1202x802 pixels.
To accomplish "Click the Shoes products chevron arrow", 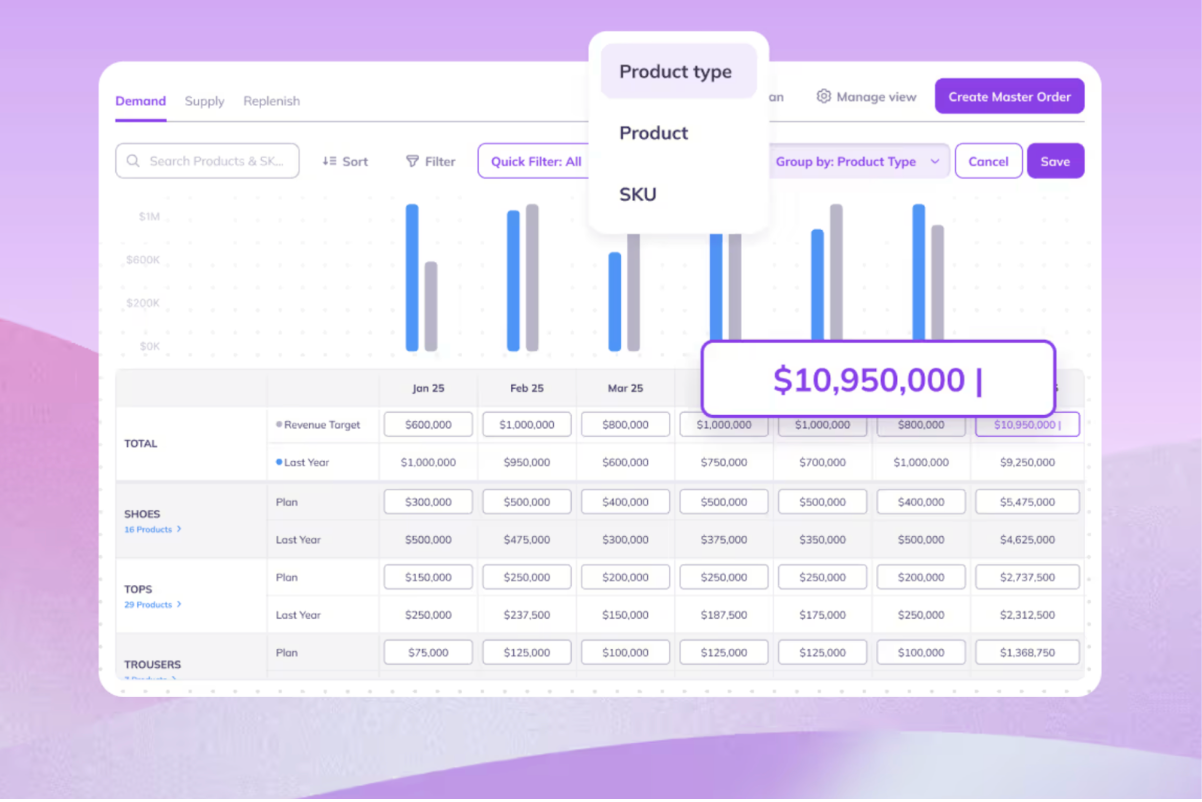I will [179, 529].
